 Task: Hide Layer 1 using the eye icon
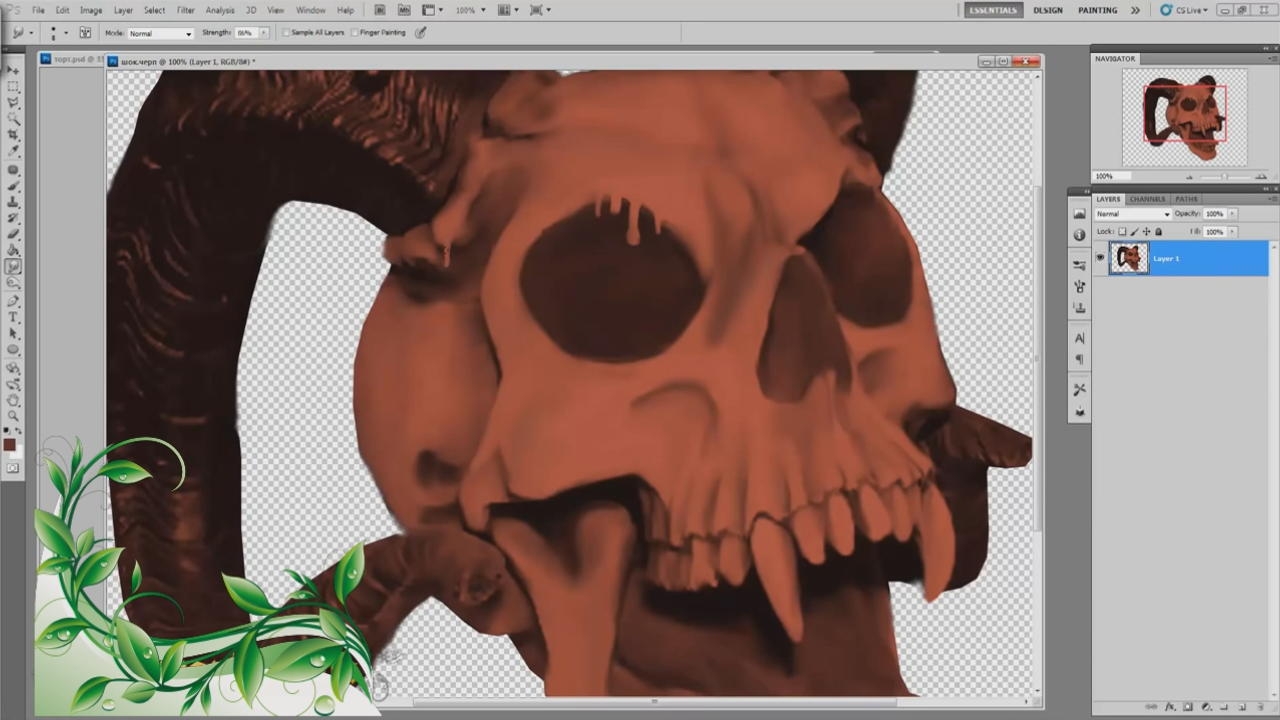point(1100,258)
